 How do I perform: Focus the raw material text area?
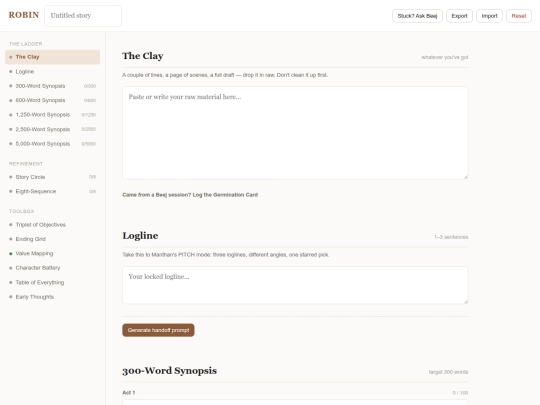(295, 133)
